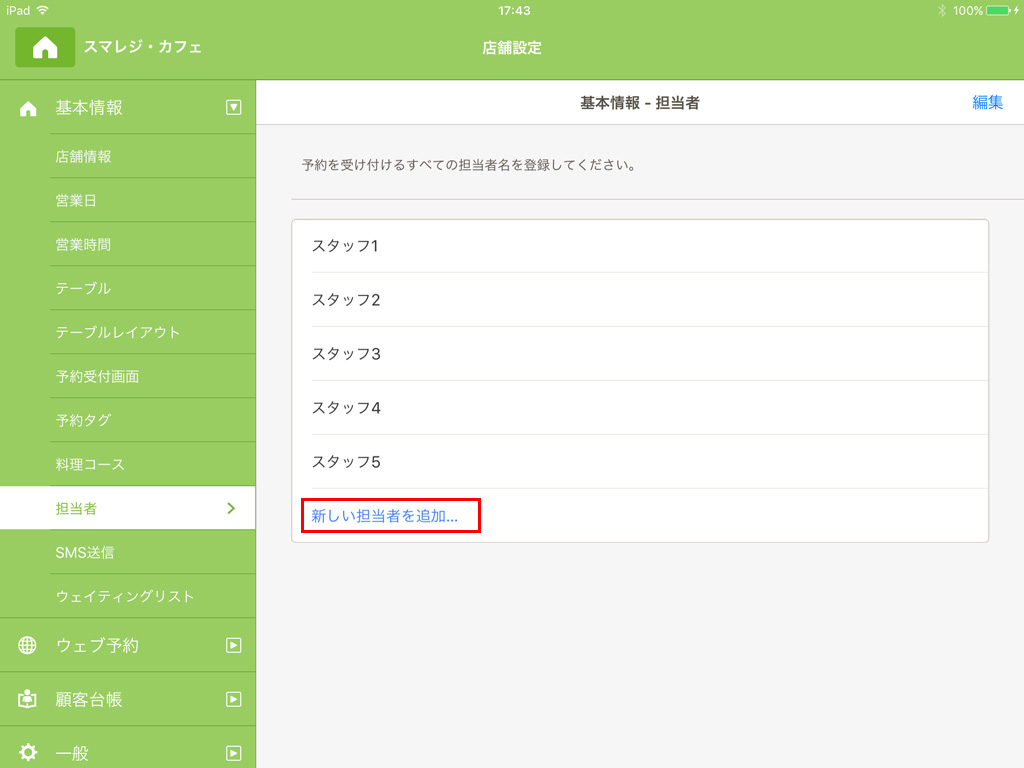Click the 店舗設定 header title
This screenshot has width=1024, height=768.
(512, 48)
